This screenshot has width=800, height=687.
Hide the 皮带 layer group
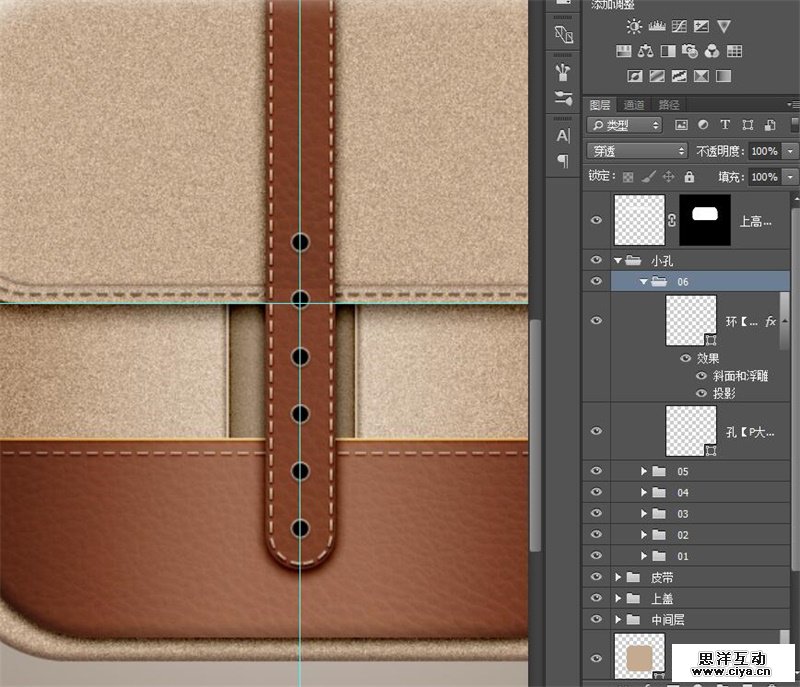(597, 577)
